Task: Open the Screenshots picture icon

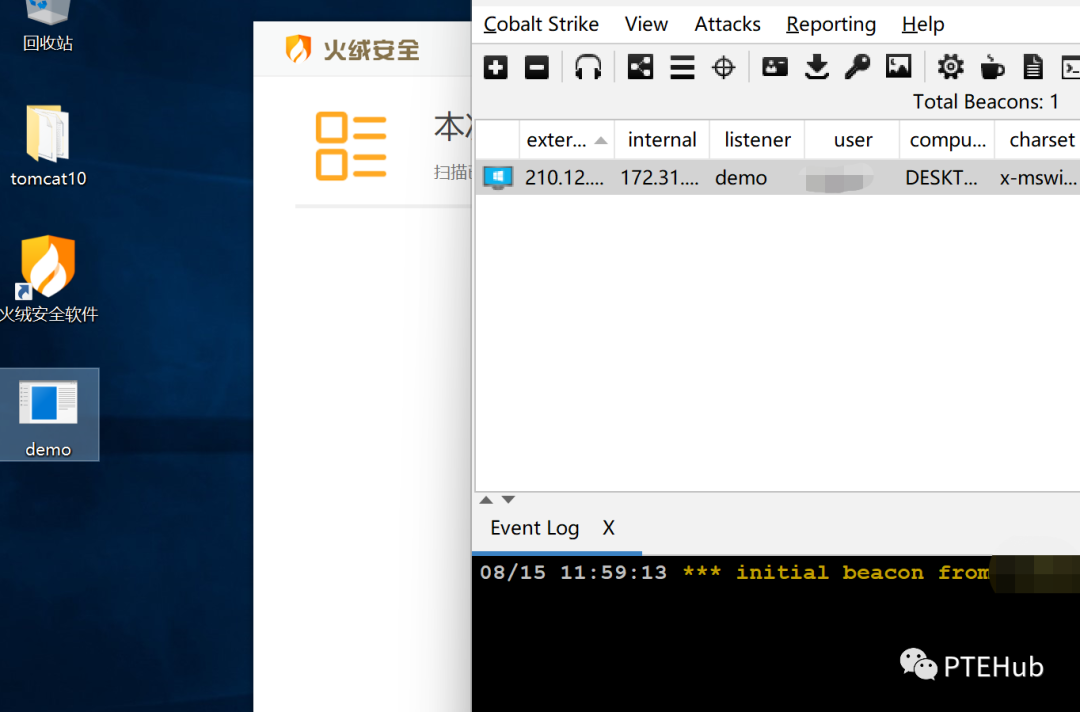Action: coord(899,67)
